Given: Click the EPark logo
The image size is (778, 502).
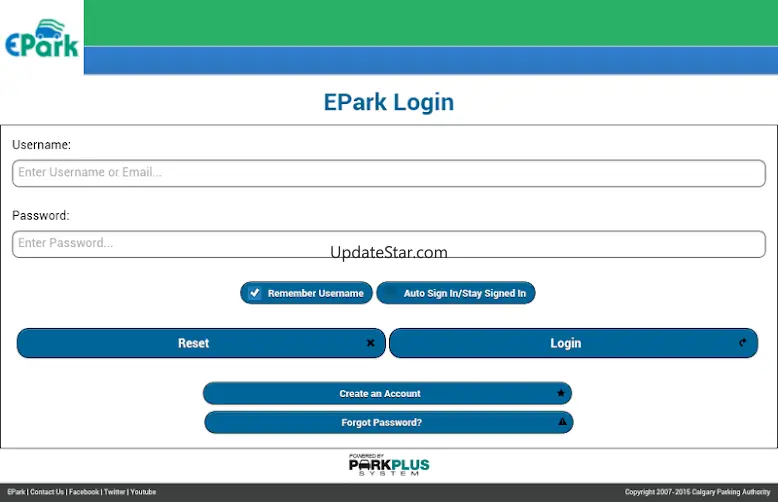Looking at the screenshot, I should [42, 39].
